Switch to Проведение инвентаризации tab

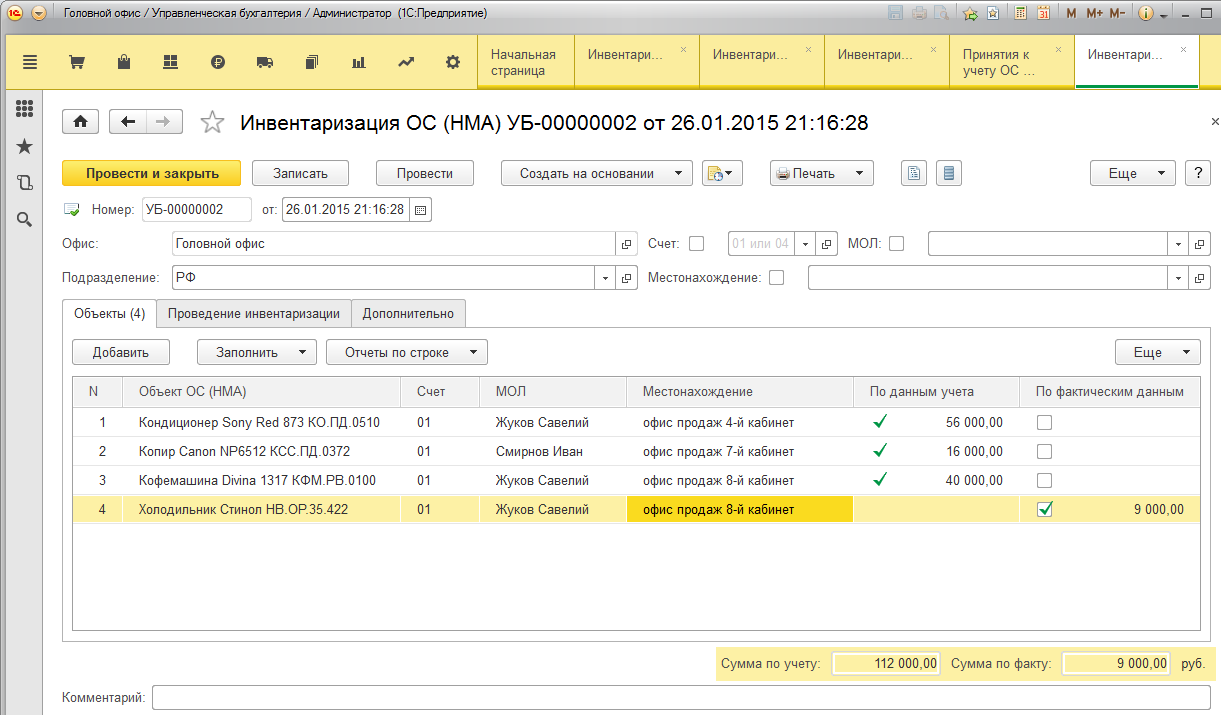pos(254,313)
